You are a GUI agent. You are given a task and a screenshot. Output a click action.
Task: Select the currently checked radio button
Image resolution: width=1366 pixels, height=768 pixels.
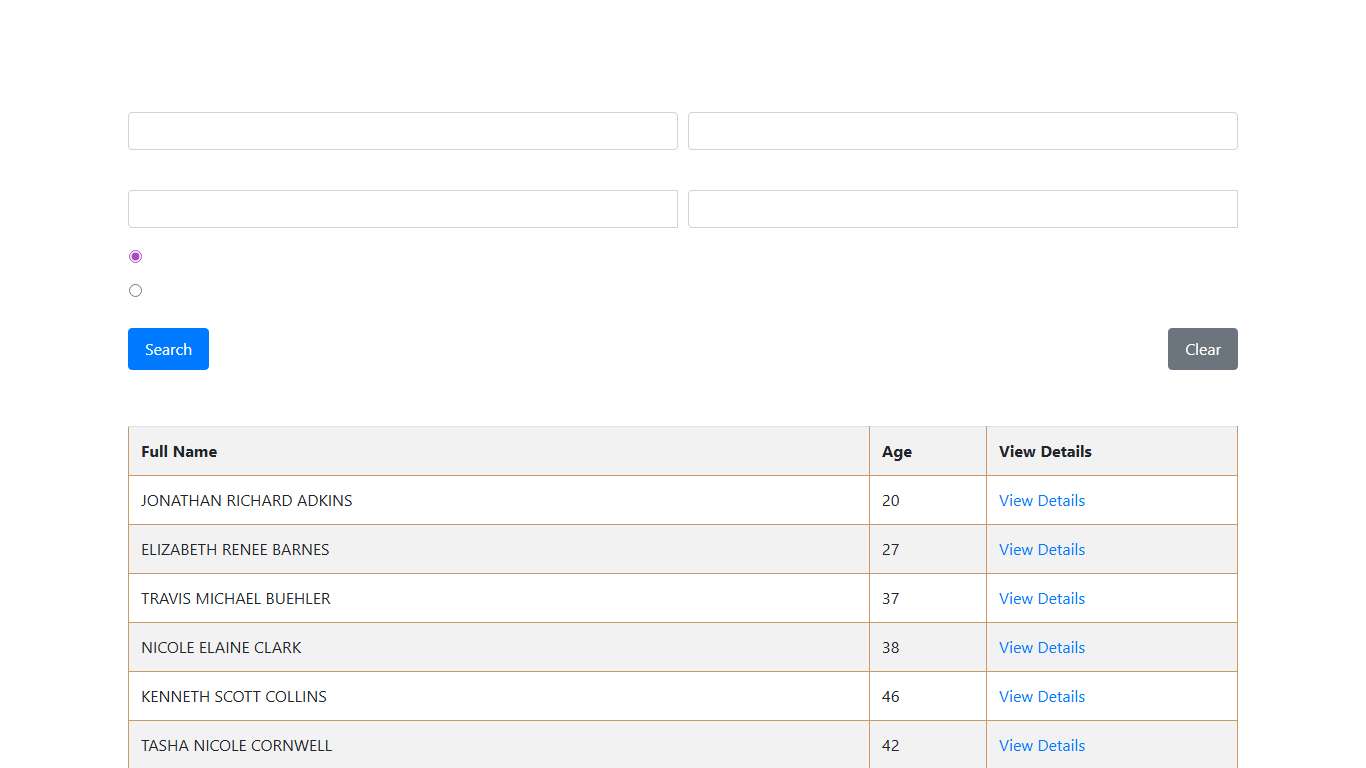(136, 257)
